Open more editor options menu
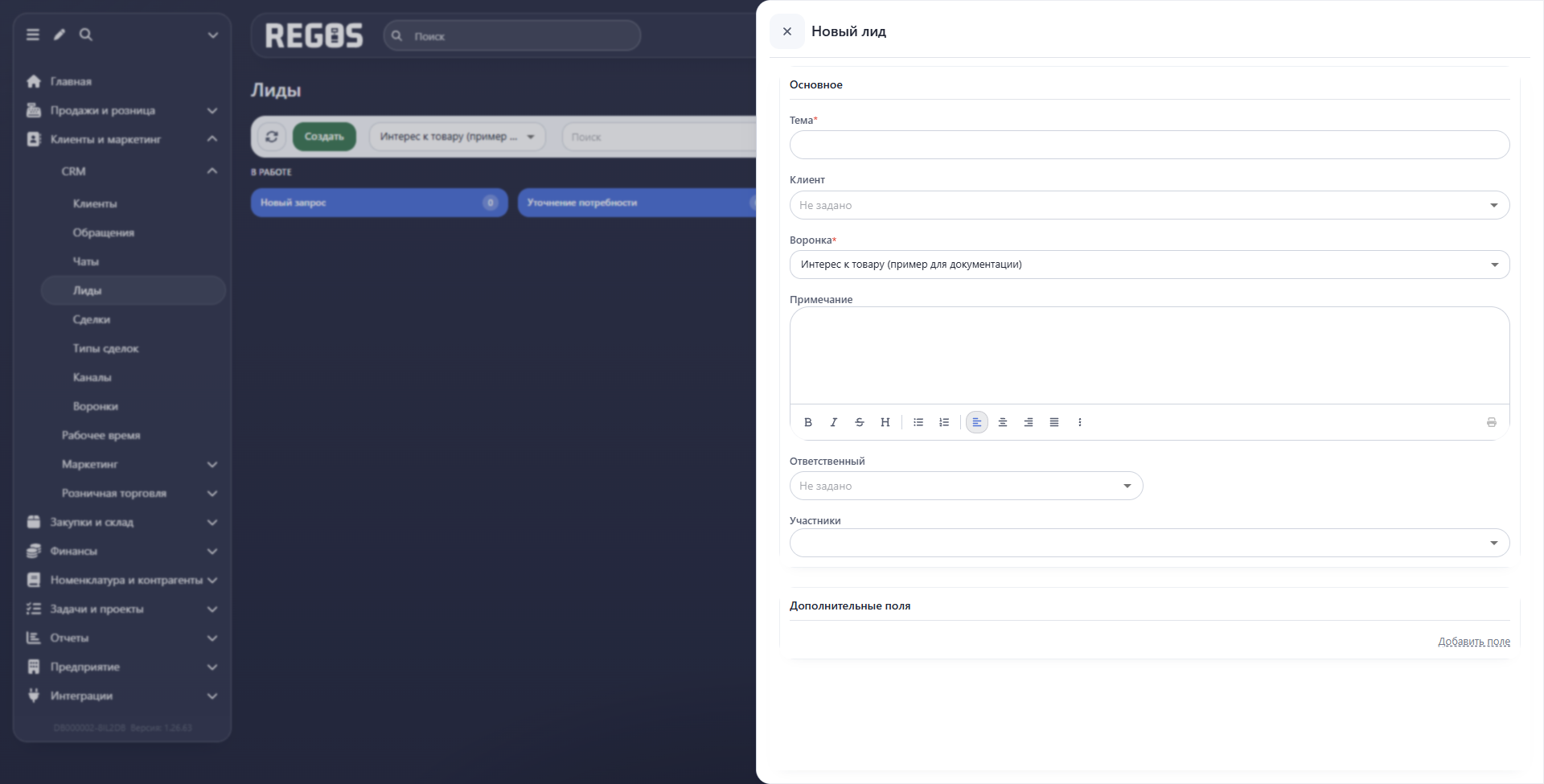 [1080, 422]
